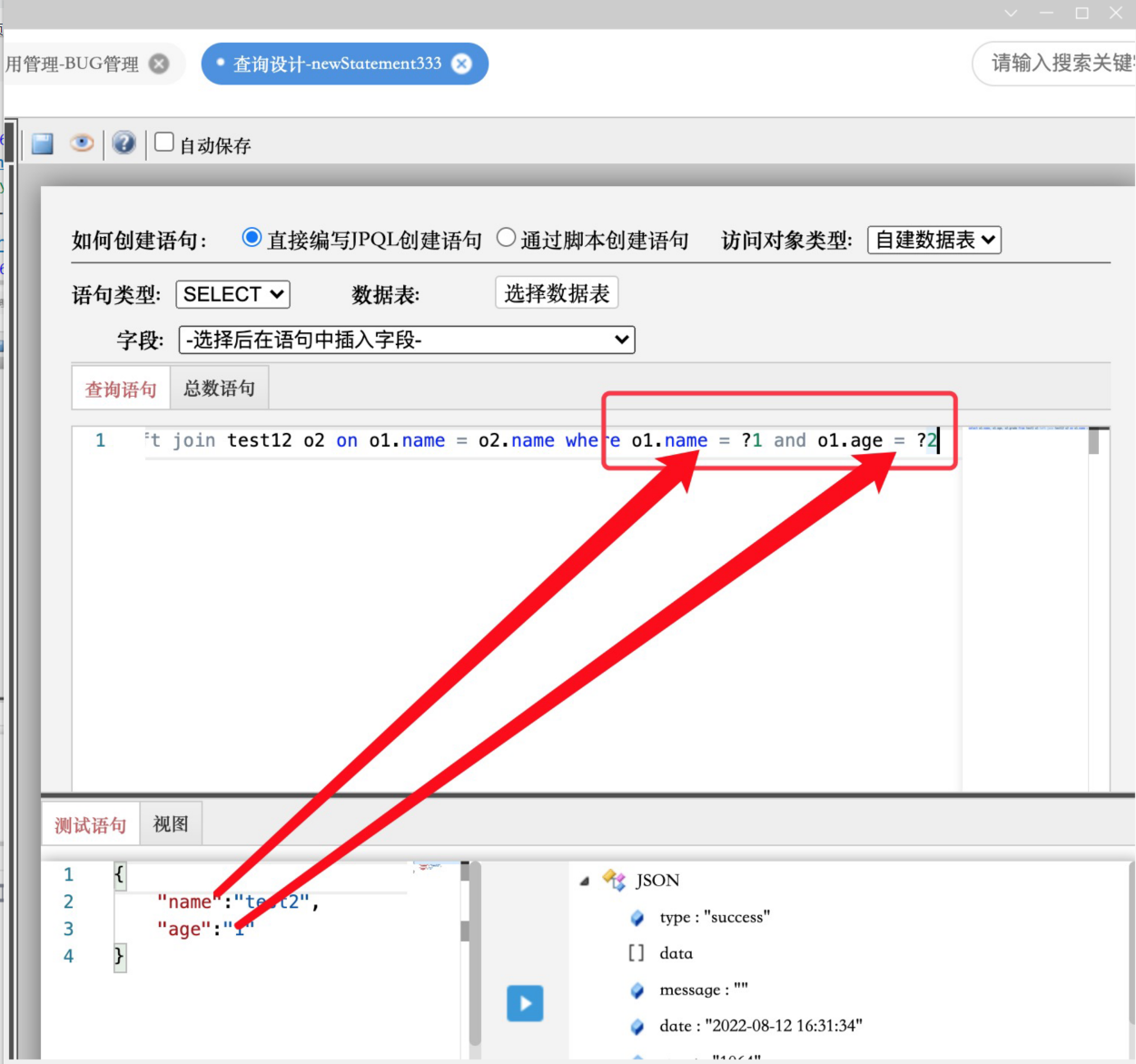This screenshot has height=1064, width=1136.
Task: Click the JSON root node icon
Action: click(614, 880)
